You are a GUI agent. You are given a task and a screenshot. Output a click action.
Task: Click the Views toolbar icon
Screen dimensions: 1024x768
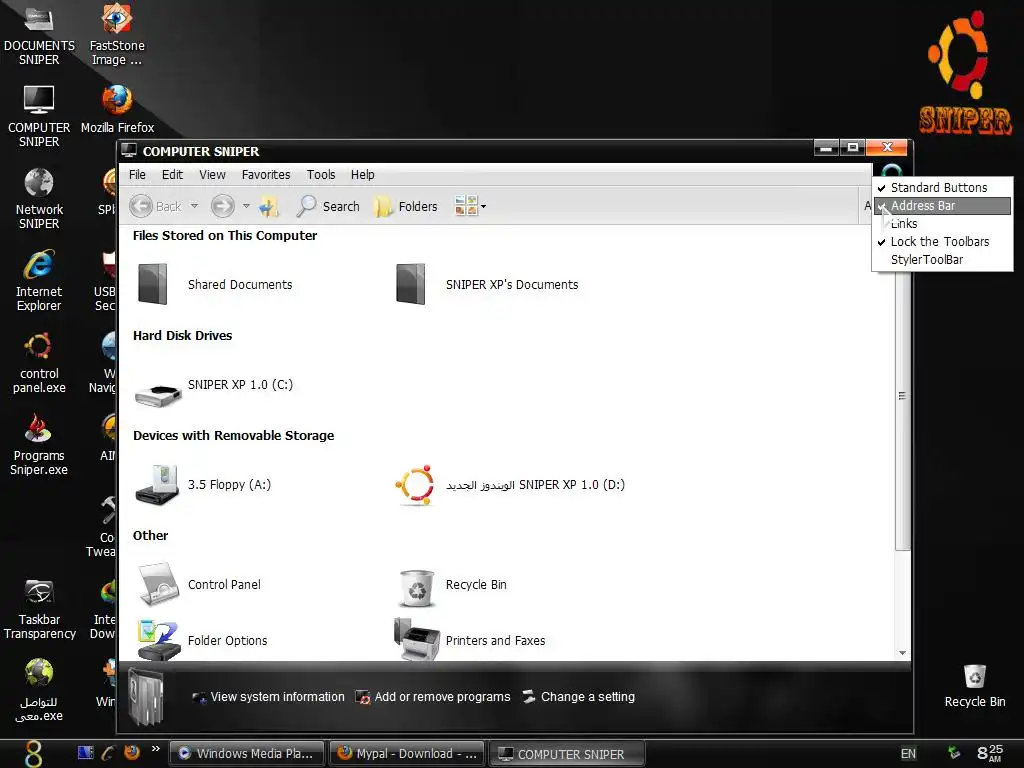[x=466, y=206]
